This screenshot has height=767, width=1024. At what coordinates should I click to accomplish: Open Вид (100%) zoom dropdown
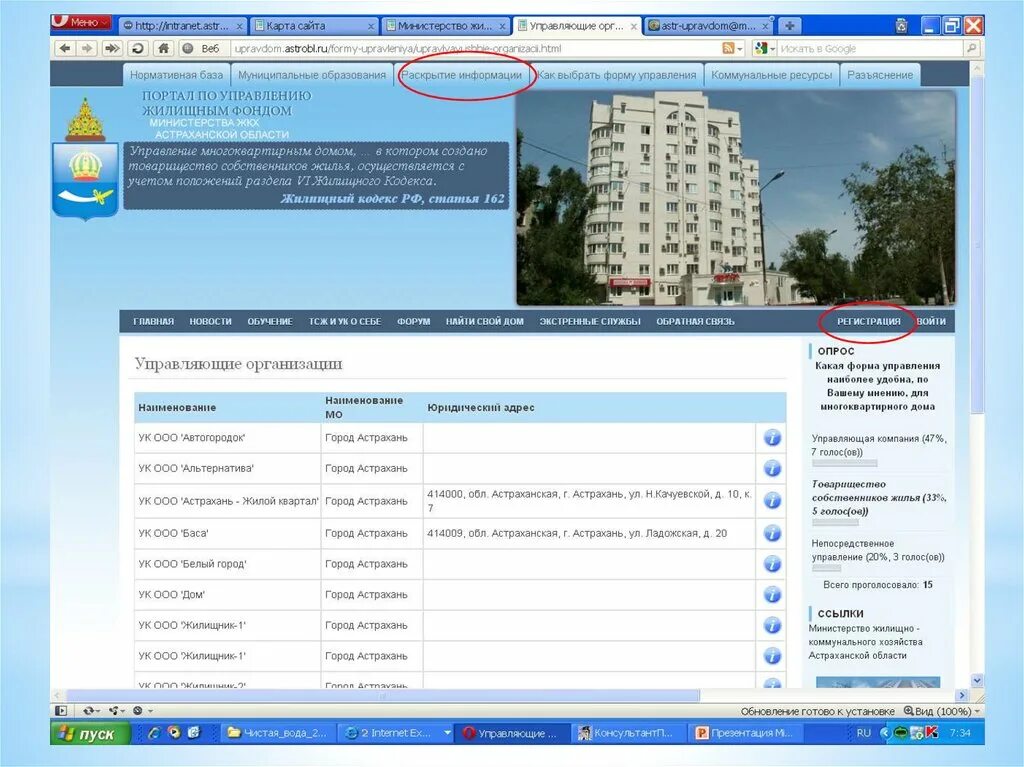pyautogui.click(x=941, y=711)
